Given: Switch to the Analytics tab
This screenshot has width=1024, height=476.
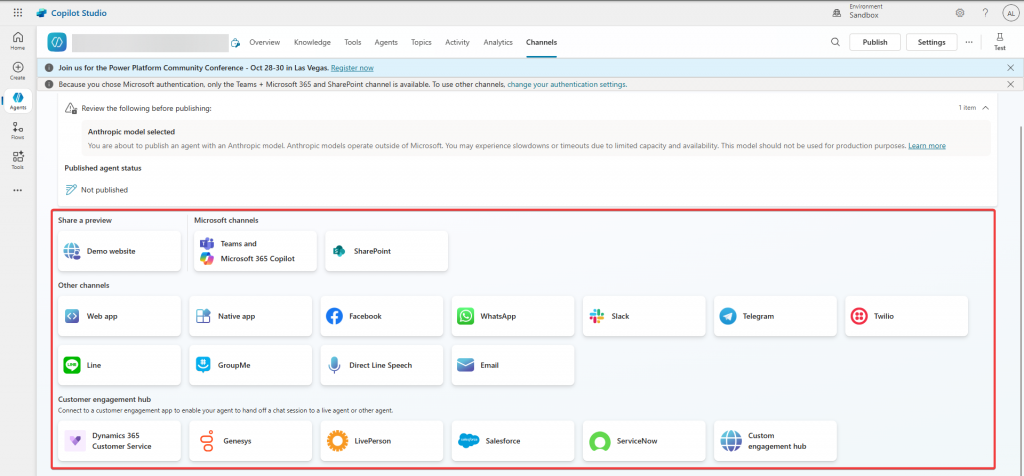Looking at the screenshot, I should (498, 42).
